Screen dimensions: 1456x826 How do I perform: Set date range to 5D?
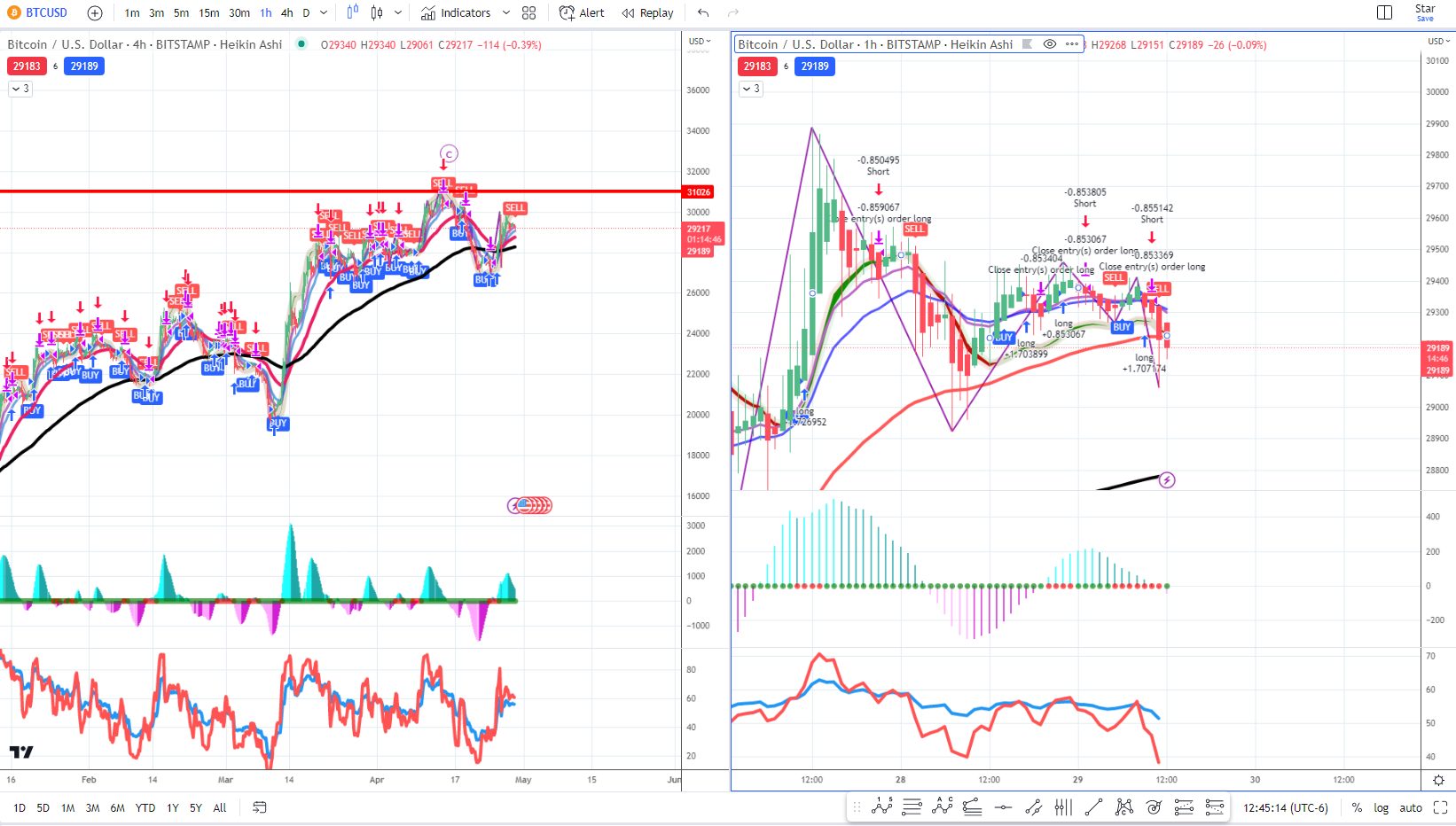pyautogui.click(x=43, y=808)
